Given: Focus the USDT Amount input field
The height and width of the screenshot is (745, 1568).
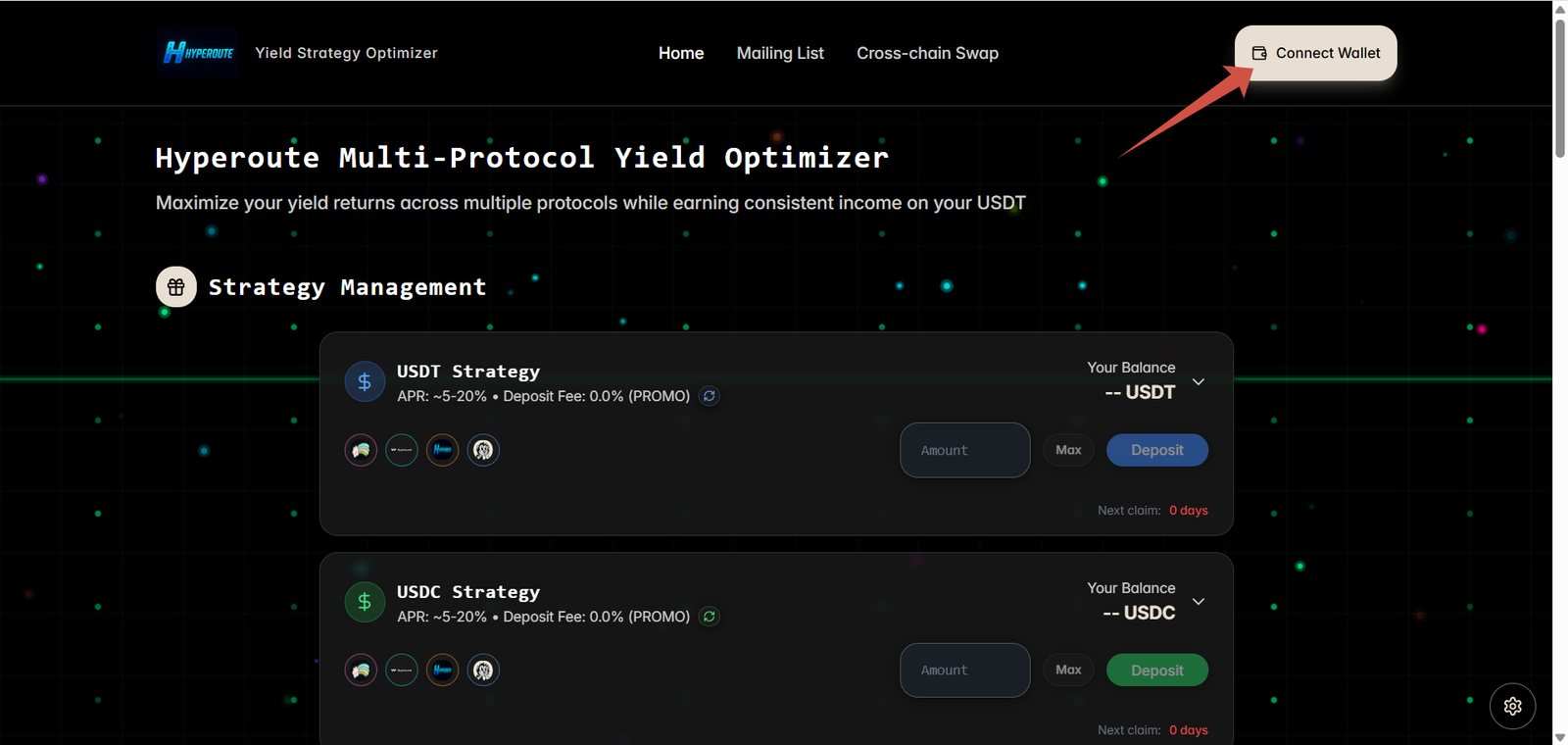Looking at the screenshot, I should pos(964,450).
